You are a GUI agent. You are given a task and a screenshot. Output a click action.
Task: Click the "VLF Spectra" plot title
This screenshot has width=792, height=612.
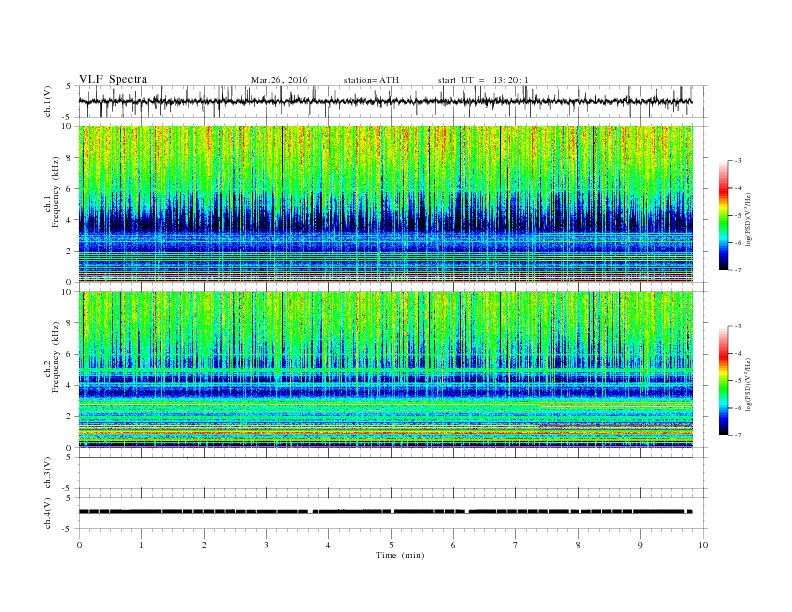click(113, 79)
